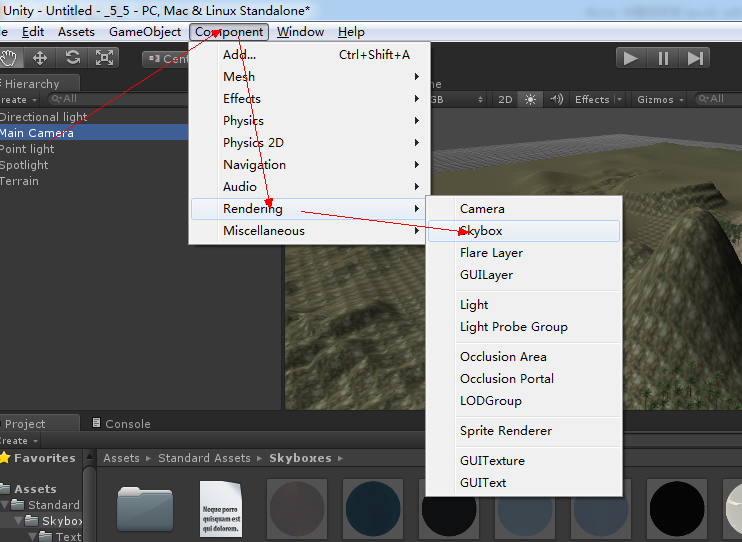Screen dimensions: 742x542
Task: Expand the Audio submenu
Action: coord(309,187)
